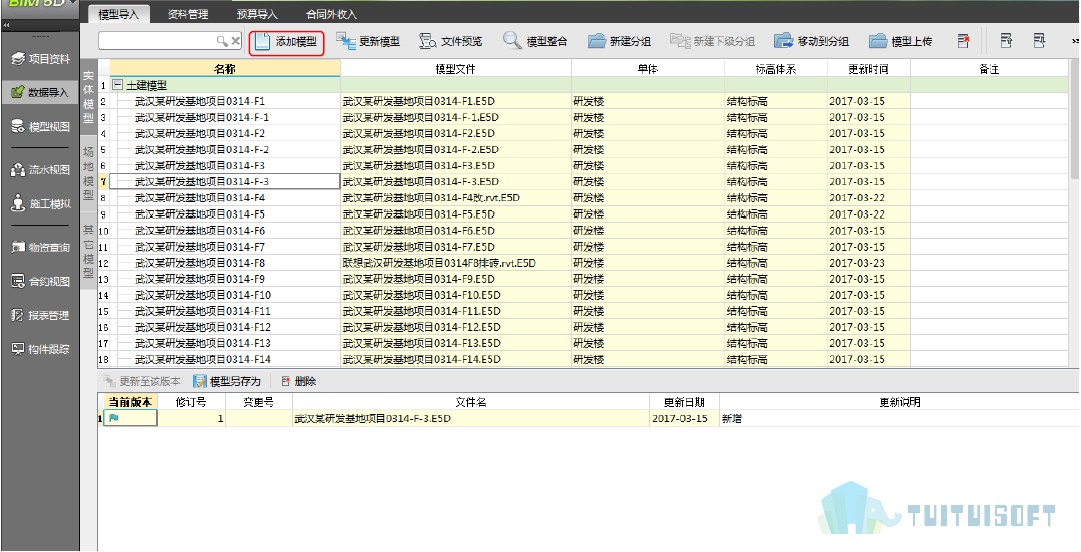Open 施工模拟 in the left sidebar
Screen dimensions: 1081x552
coord(40,203)
